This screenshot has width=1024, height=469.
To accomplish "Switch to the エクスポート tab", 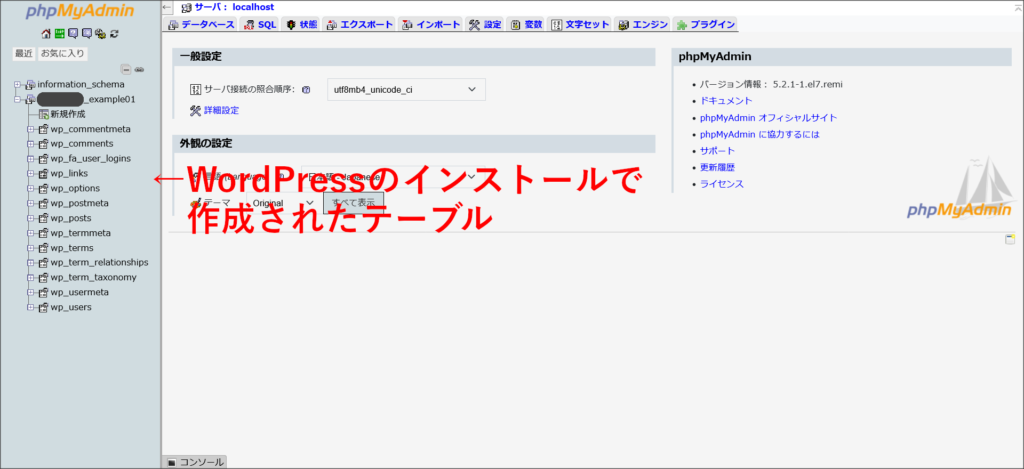I will coord(359,25).
